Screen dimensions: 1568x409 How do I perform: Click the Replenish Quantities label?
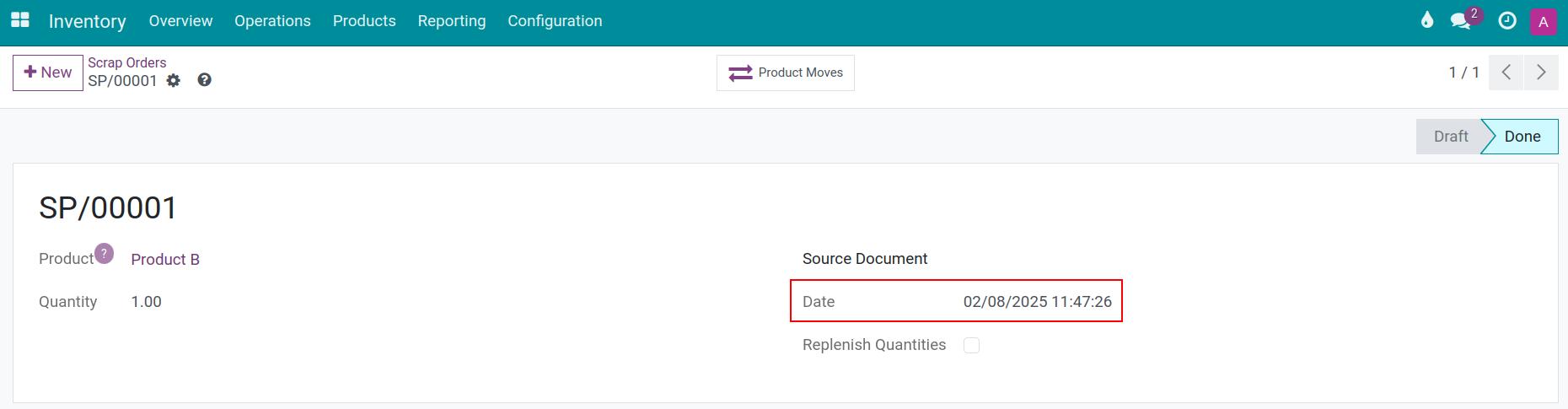tap(874, 345)
